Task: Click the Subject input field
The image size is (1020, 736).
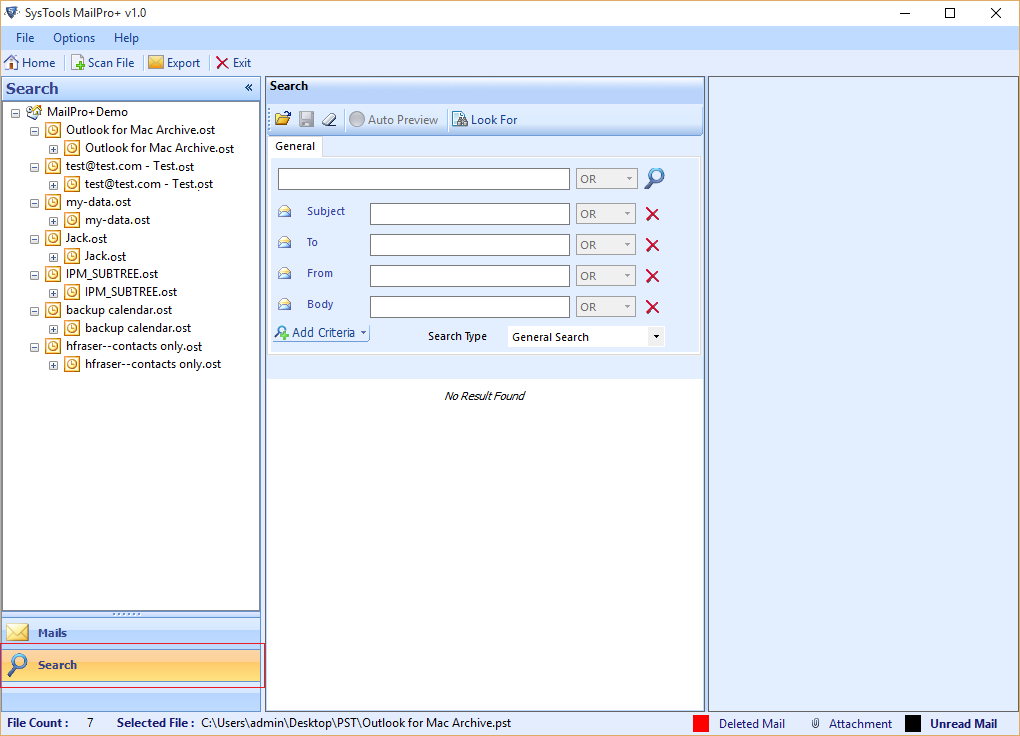Action: [470, 214]
